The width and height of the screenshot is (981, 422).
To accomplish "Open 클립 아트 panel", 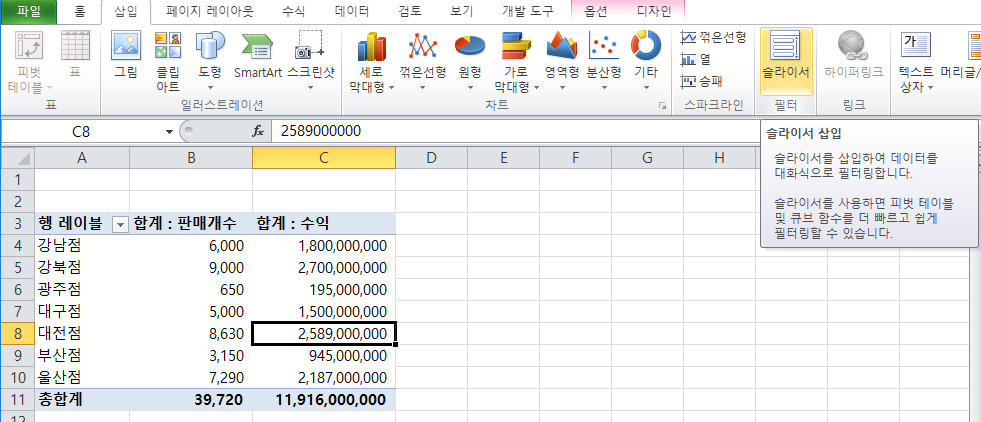I will [x=168, y=61].
